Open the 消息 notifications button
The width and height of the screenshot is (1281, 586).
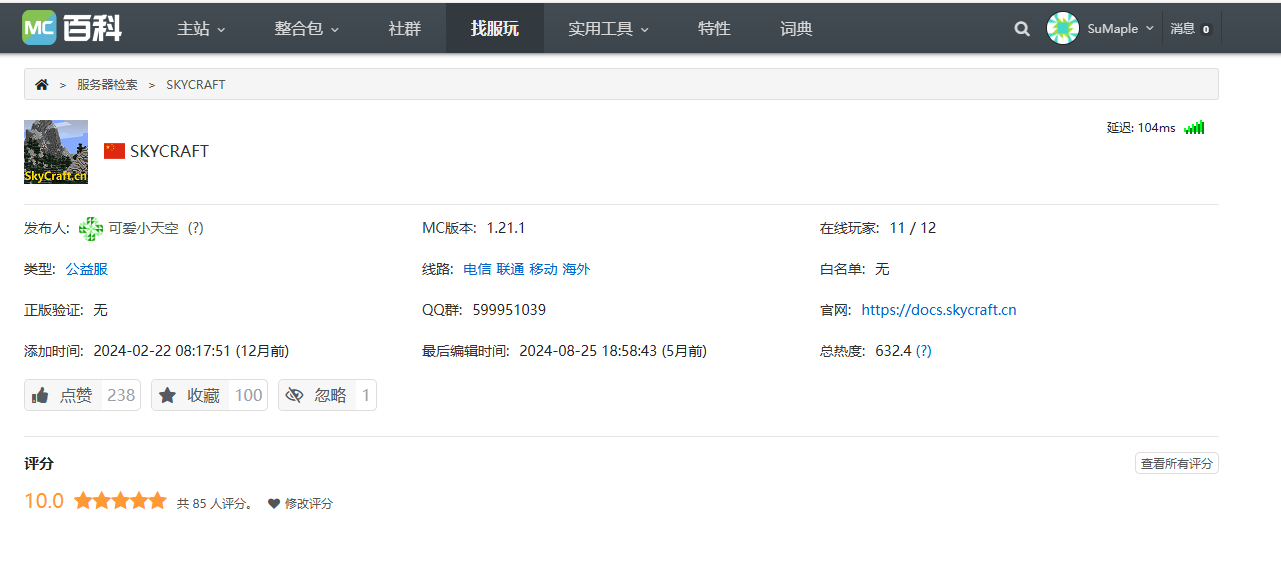pos(1191,29)
